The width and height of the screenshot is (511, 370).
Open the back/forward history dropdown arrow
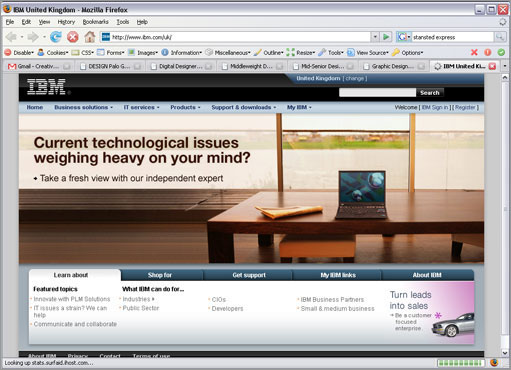pyautogui.click(x=44, y=37)
